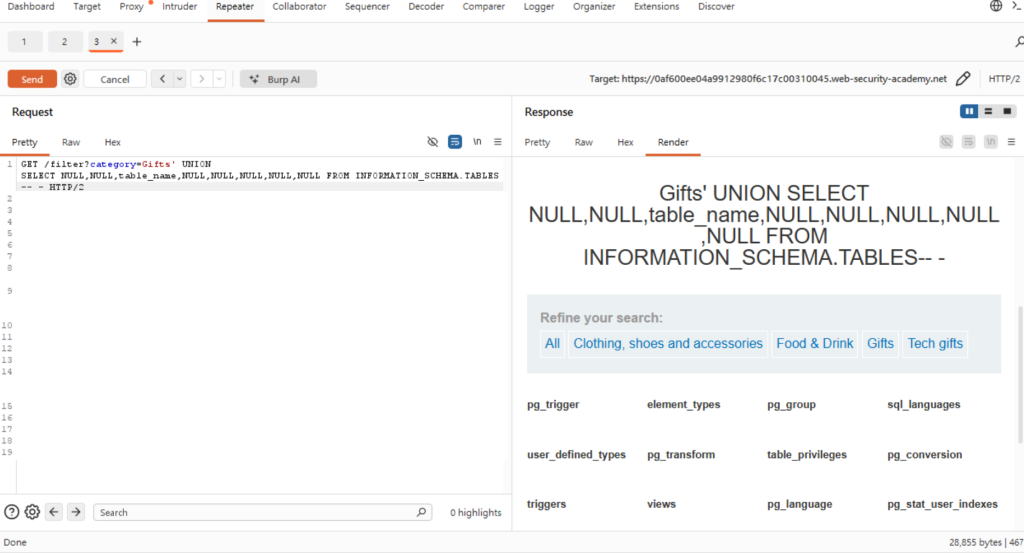
Task: Select the response Render tab
Action: [x=673, y=142]
